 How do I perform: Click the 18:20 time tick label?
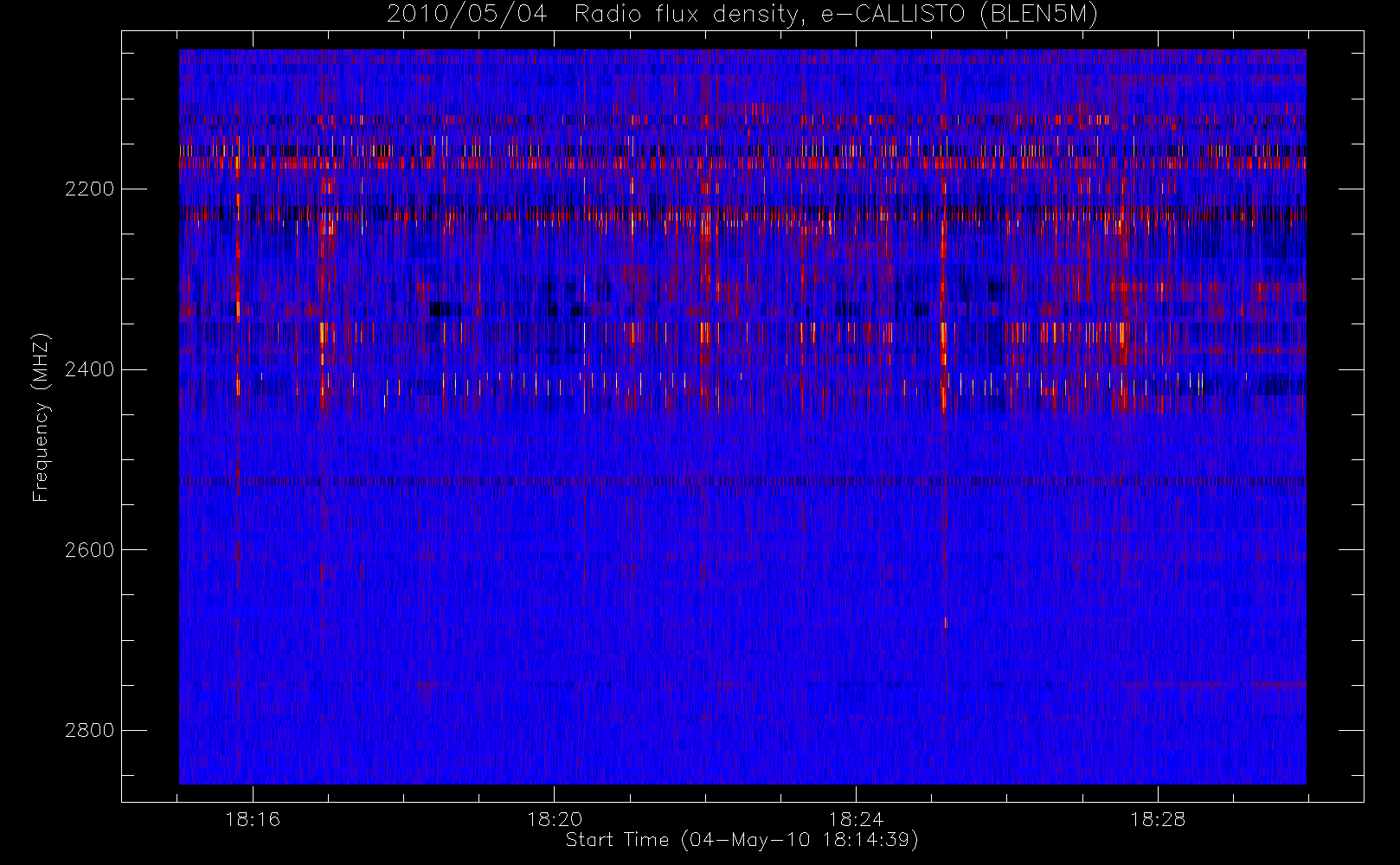pos(554,819)
